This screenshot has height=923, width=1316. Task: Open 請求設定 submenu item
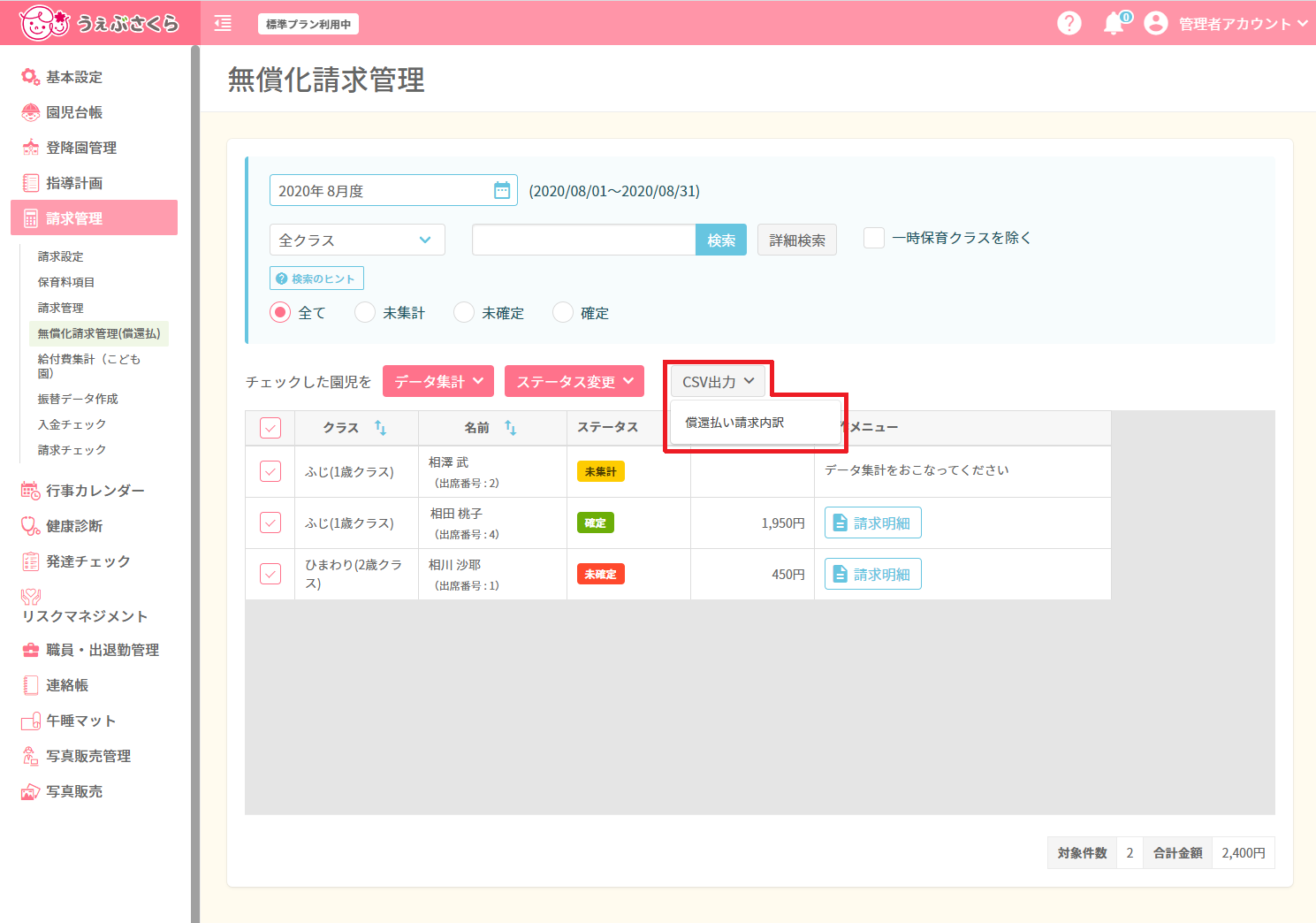[x=60, y=256]
